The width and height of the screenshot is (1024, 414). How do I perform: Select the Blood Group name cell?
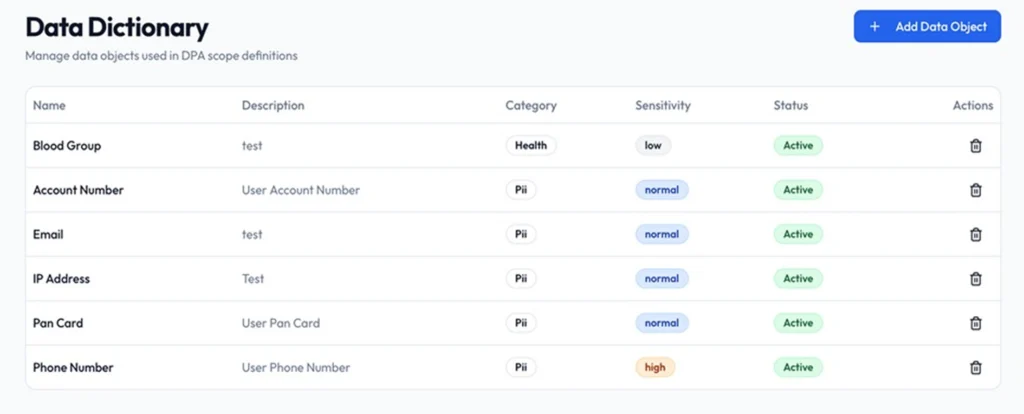pyautogui.click(x=67, y=146)
